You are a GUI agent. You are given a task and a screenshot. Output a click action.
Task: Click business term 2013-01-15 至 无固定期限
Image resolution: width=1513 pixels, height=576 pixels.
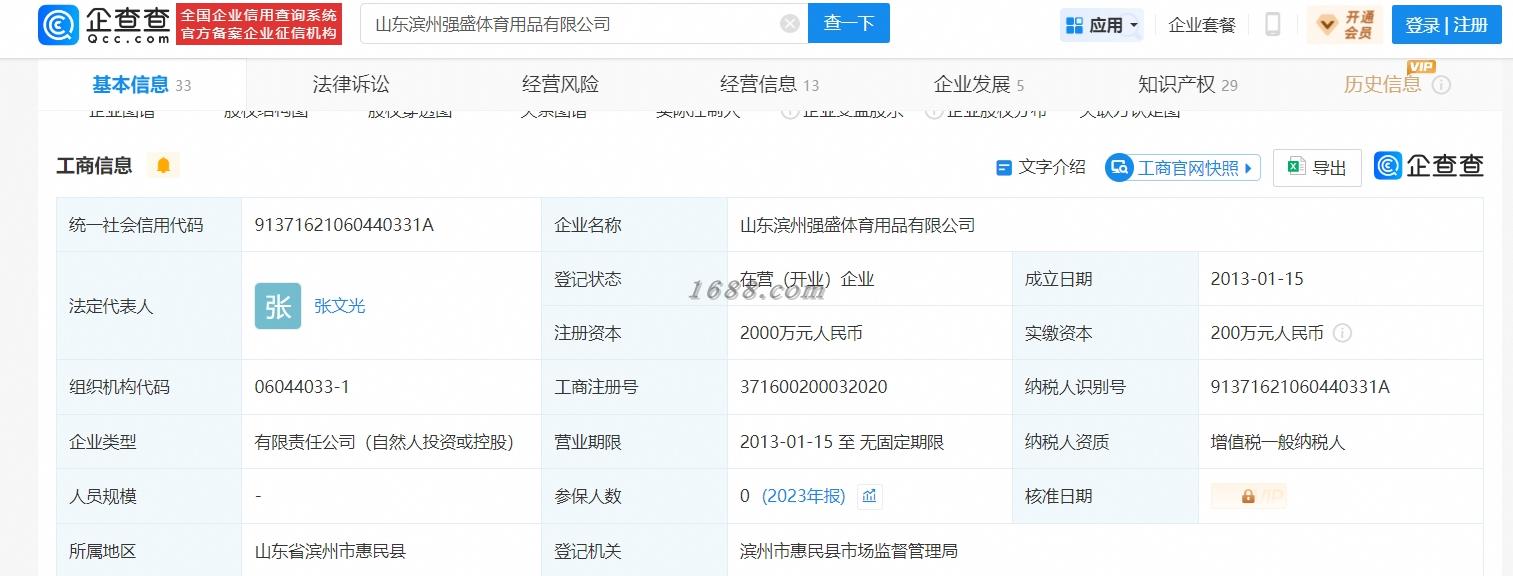pyautogui.click(x=842, y=442)
